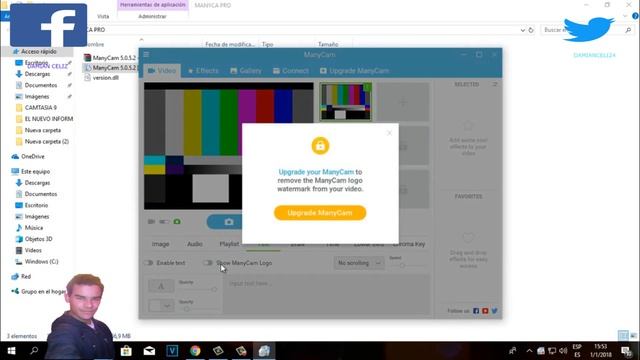Select the color bars source thumbnail
The width and height of the screenshot is (640, 360).
(346, 102)
